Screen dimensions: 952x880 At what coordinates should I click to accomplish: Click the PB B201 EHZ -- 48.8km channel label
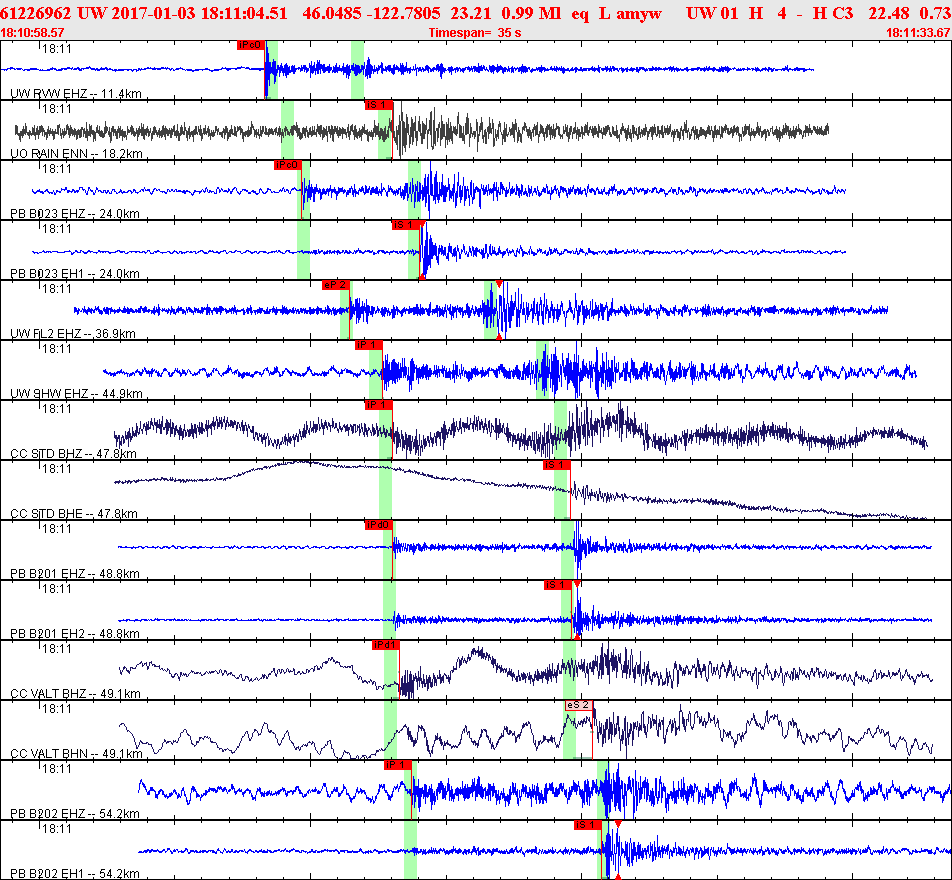pyautogui.click(x=75, y=574)
